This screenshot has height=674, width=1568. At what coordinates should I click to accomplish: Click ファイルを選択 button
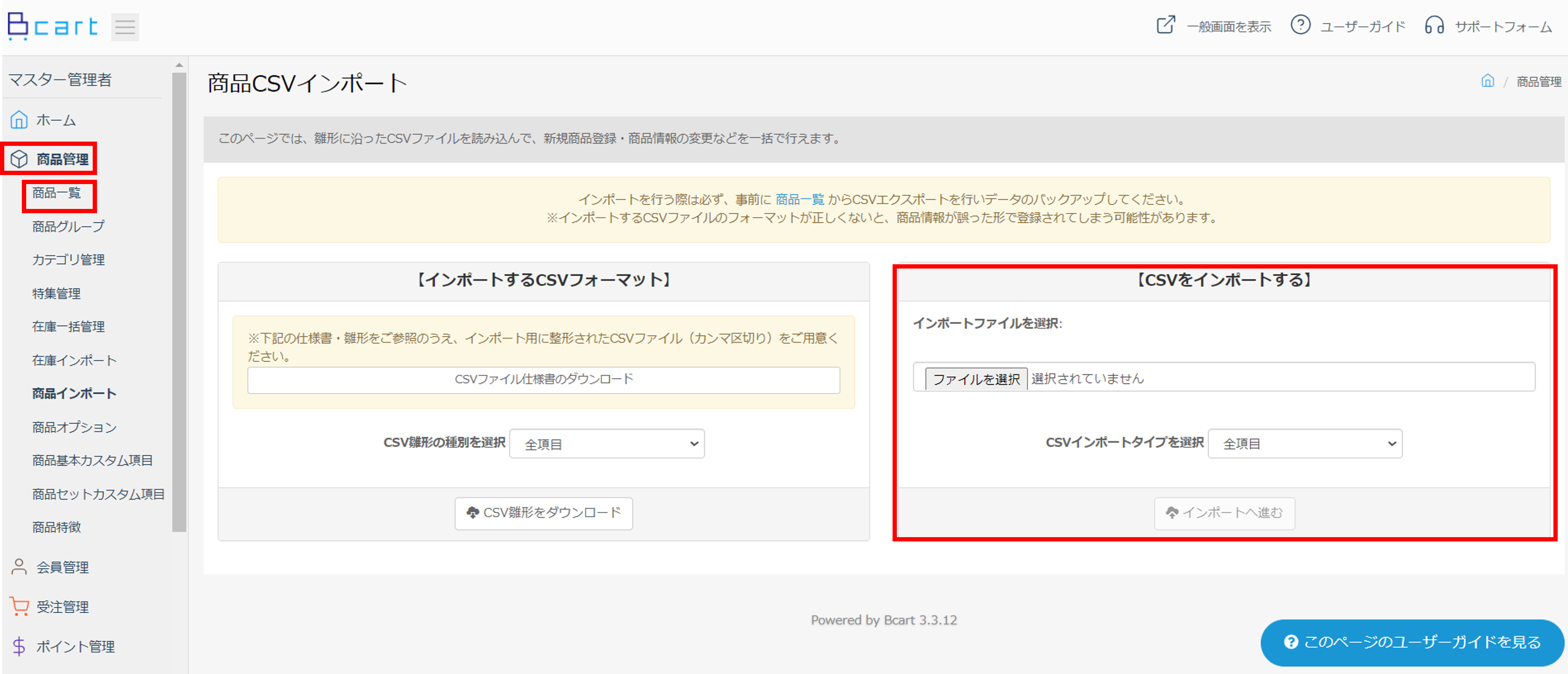pos(976,379)
